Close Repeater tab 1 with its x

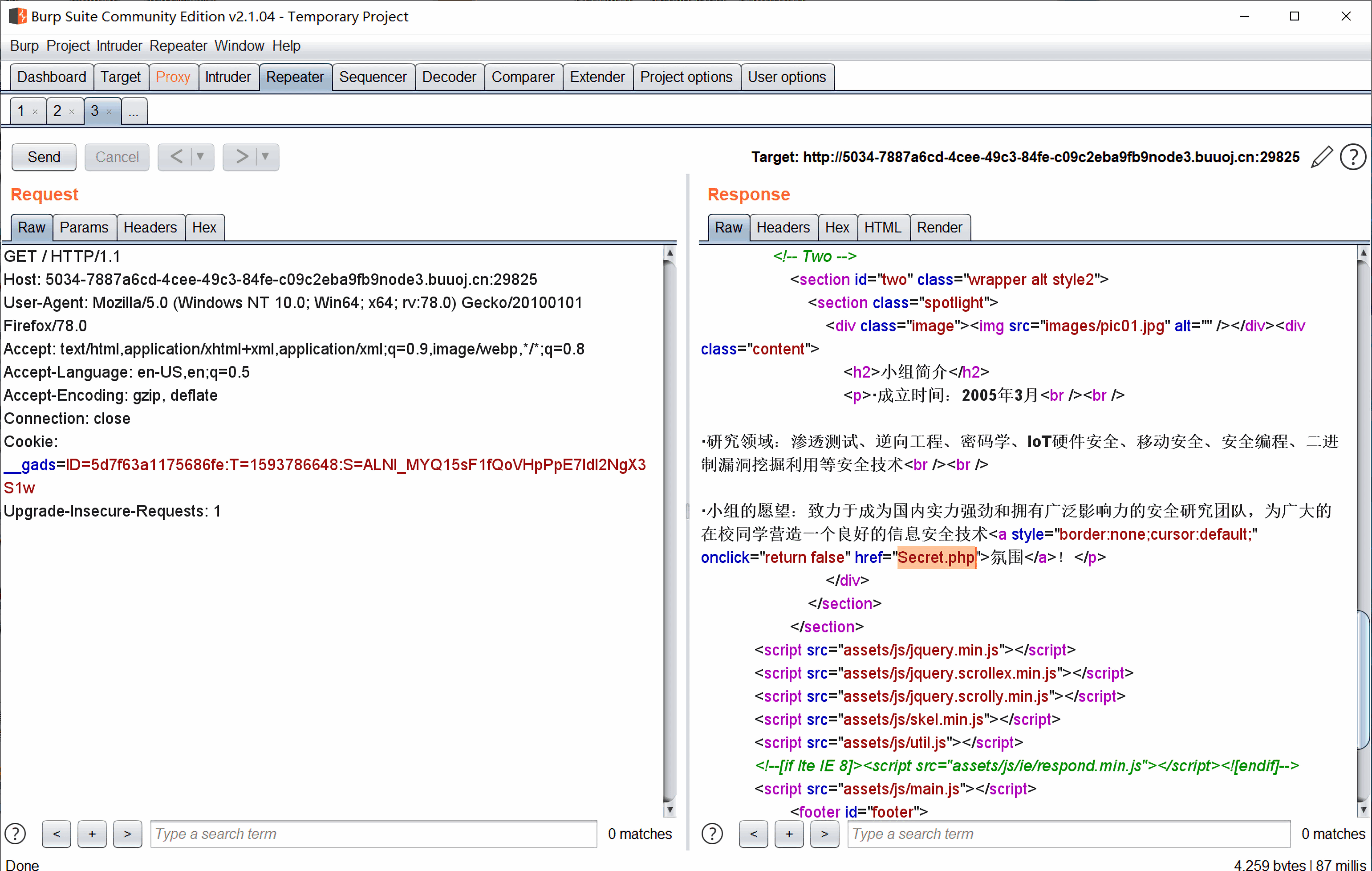click(35, 112)
